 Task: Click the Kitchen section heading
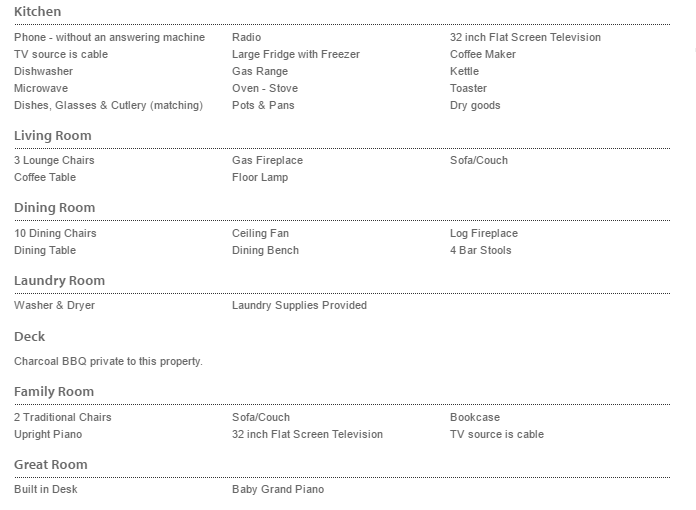(x=37, y=12)
